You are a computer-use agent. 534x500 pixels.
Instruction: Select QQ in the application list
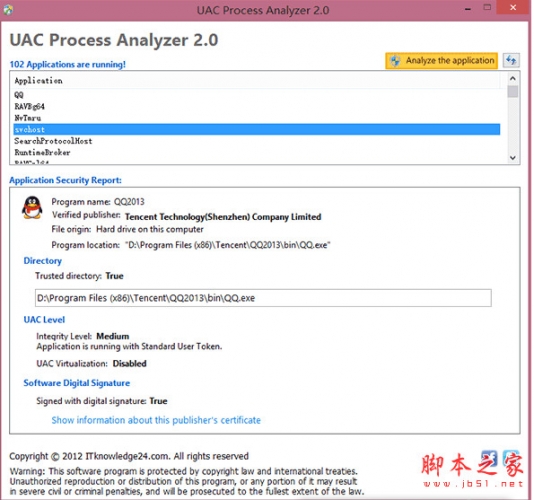pos(257,95)
